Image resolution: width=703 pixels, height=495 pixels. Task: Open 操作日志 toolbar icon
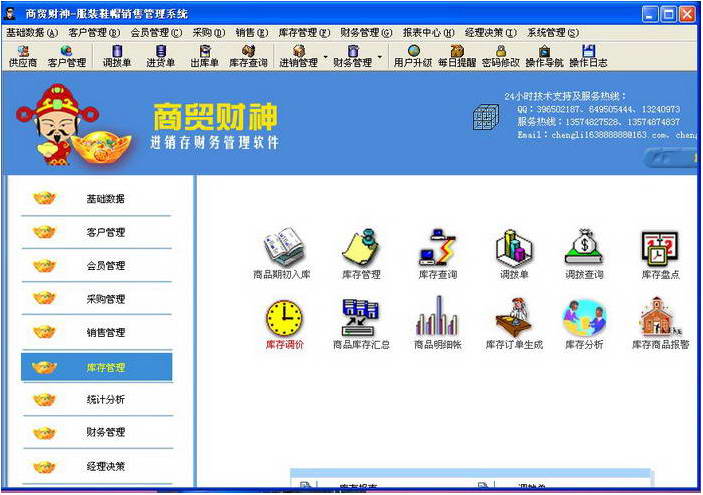pos(588,56)
